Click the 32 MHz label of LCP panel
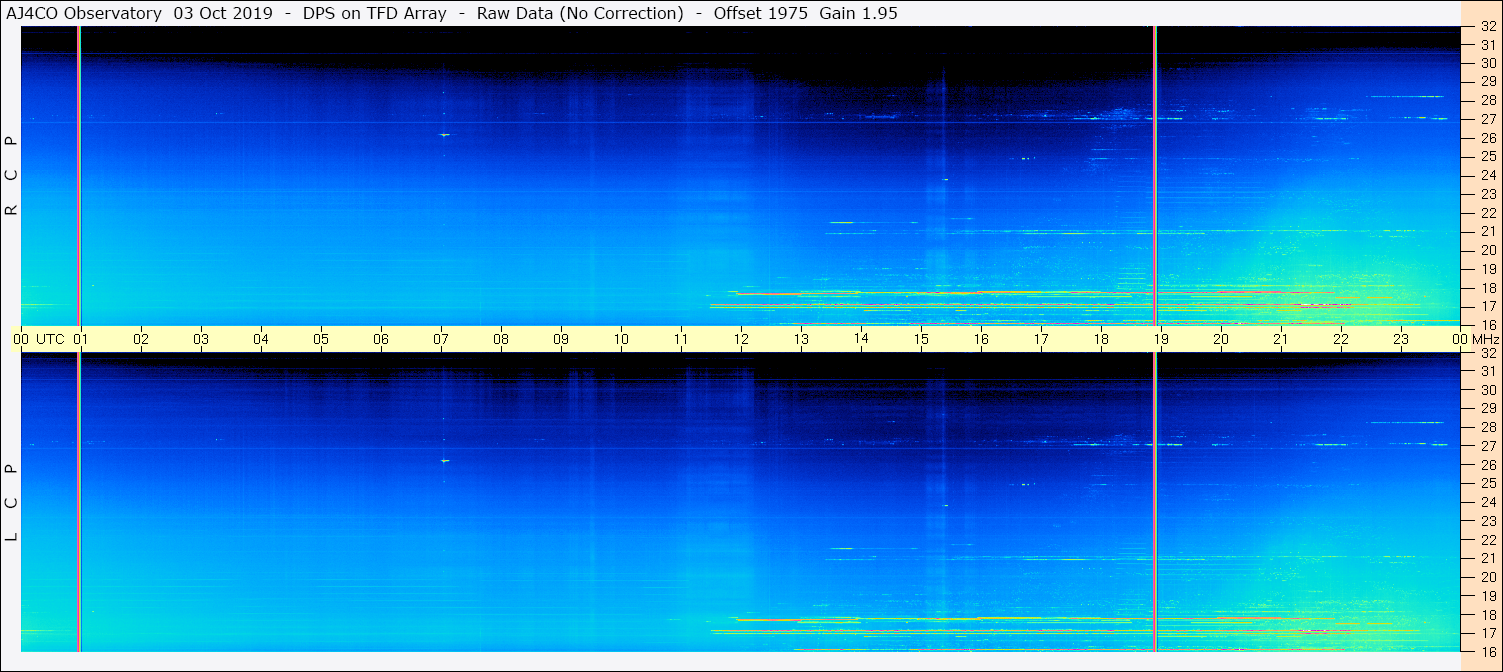Screen dimensions: 1503x672 coord(1488,353)
